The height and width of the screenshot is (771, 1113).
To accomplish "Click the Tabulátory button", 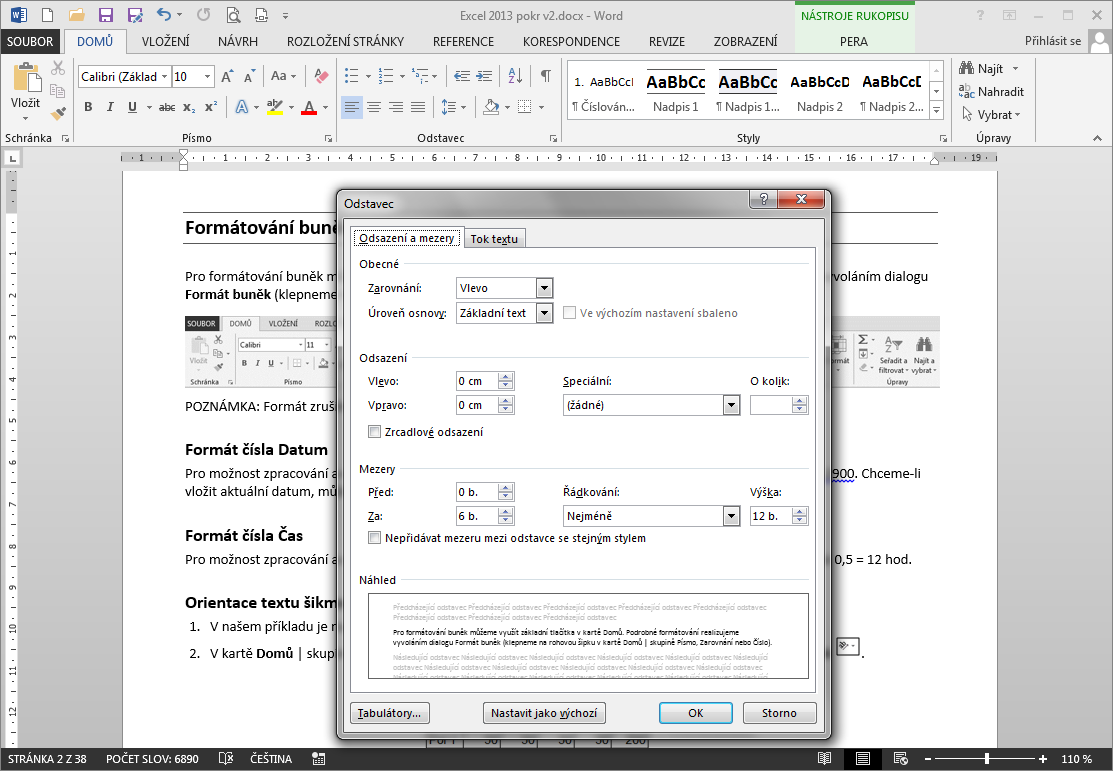I will (390, 713).
